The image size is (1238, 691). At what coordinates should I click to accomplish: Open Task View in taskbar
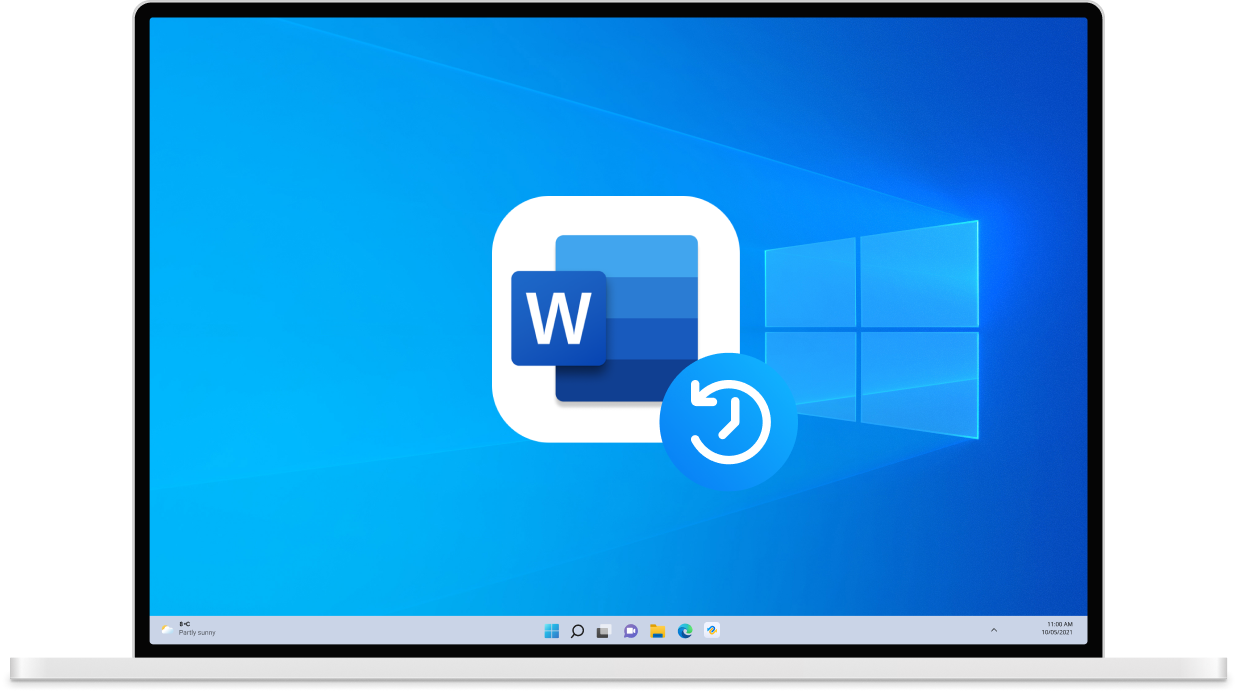(604, 631)
